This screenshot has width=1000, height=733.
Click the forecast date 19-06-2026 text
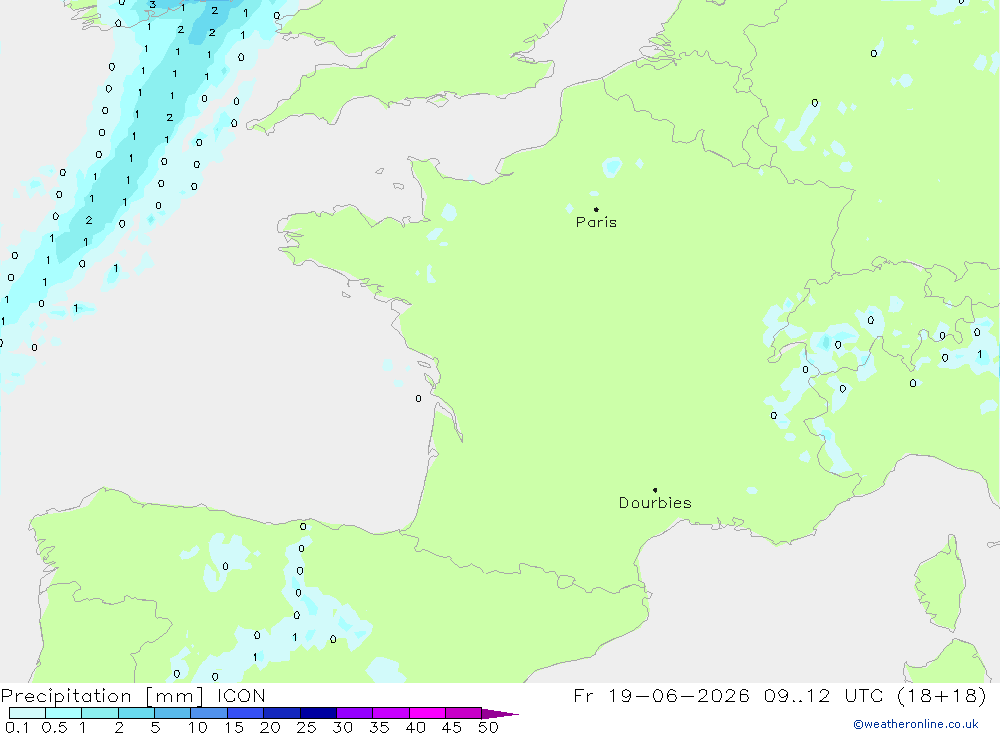coord(680,695)
